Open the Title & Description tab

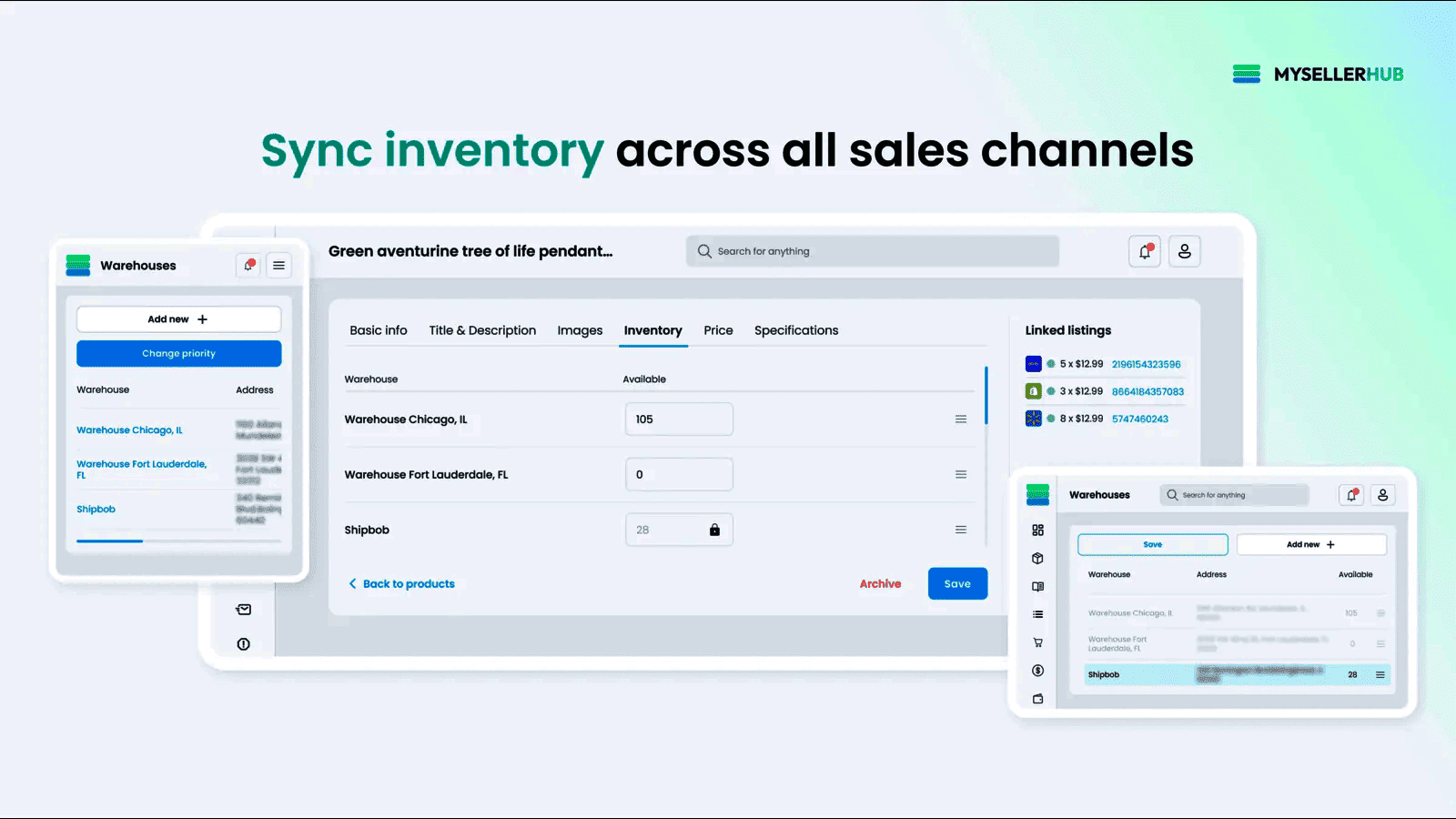[482, 330]
